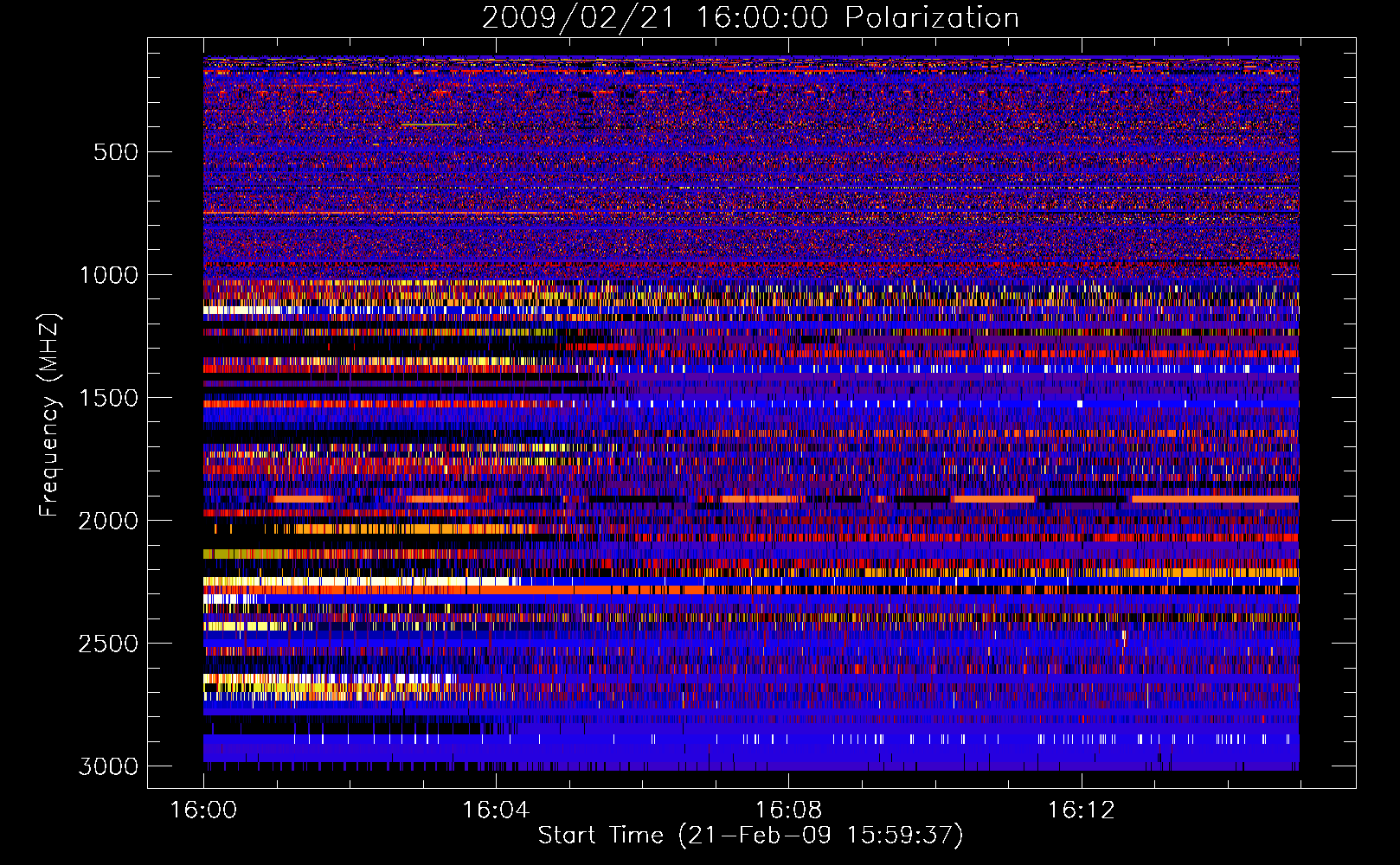The width and height of the screenshot is (1400, 865).
Task: Click the 3000 frequency tick label
Action: point(109,766)
